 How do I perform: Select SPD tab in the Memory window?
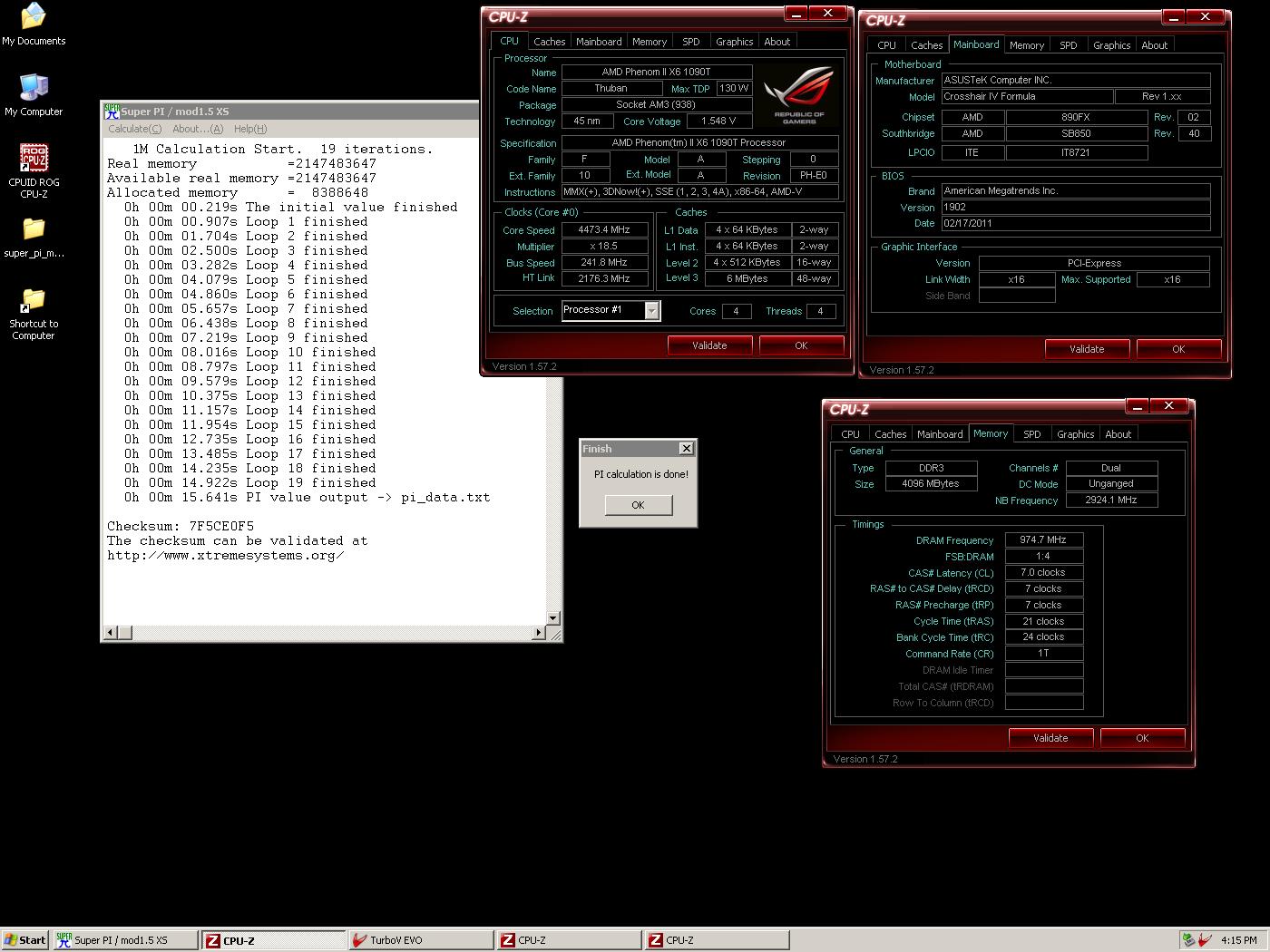point(1032,434)
